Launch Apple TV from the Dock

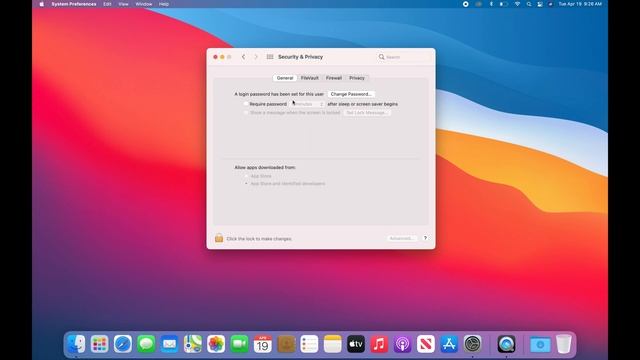(356, 344)
